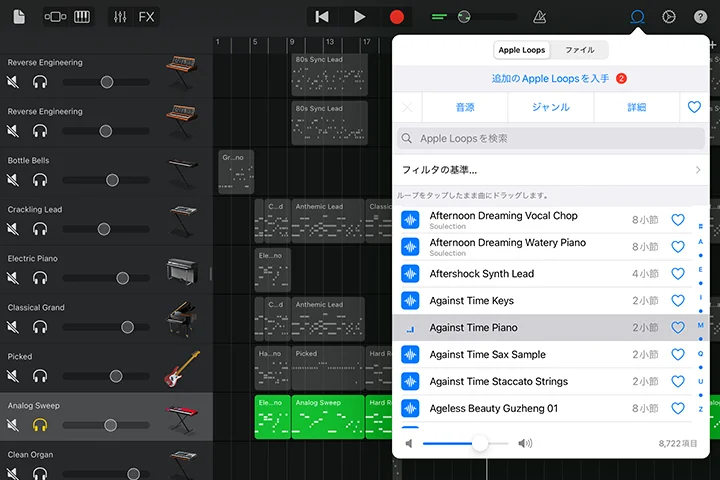Open 音源 instrument filter

coord(465,107)
